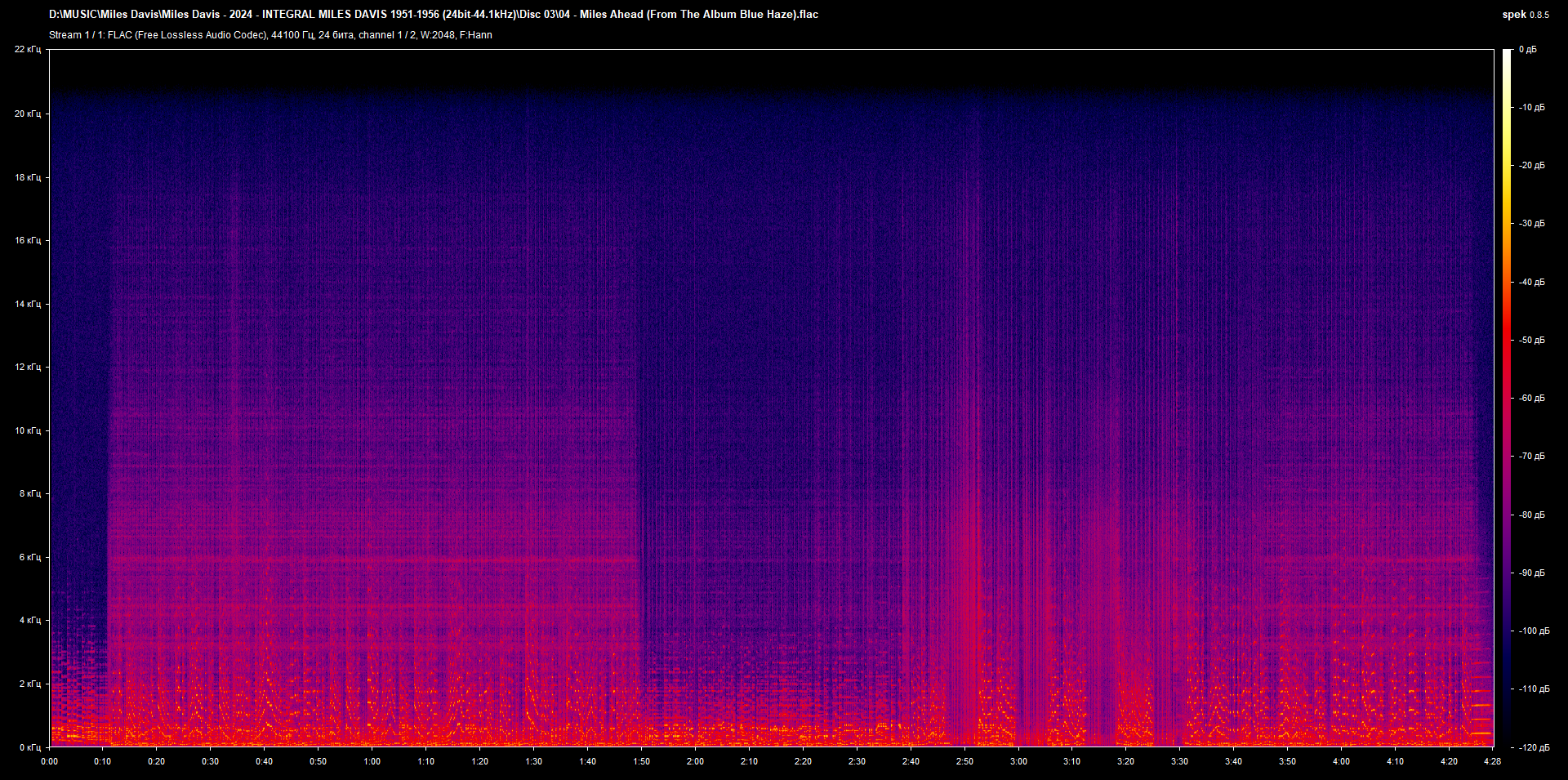Click the 12 кГц frequency axis label
Screen dimensions: 1568x780
(x=28, y=367)
